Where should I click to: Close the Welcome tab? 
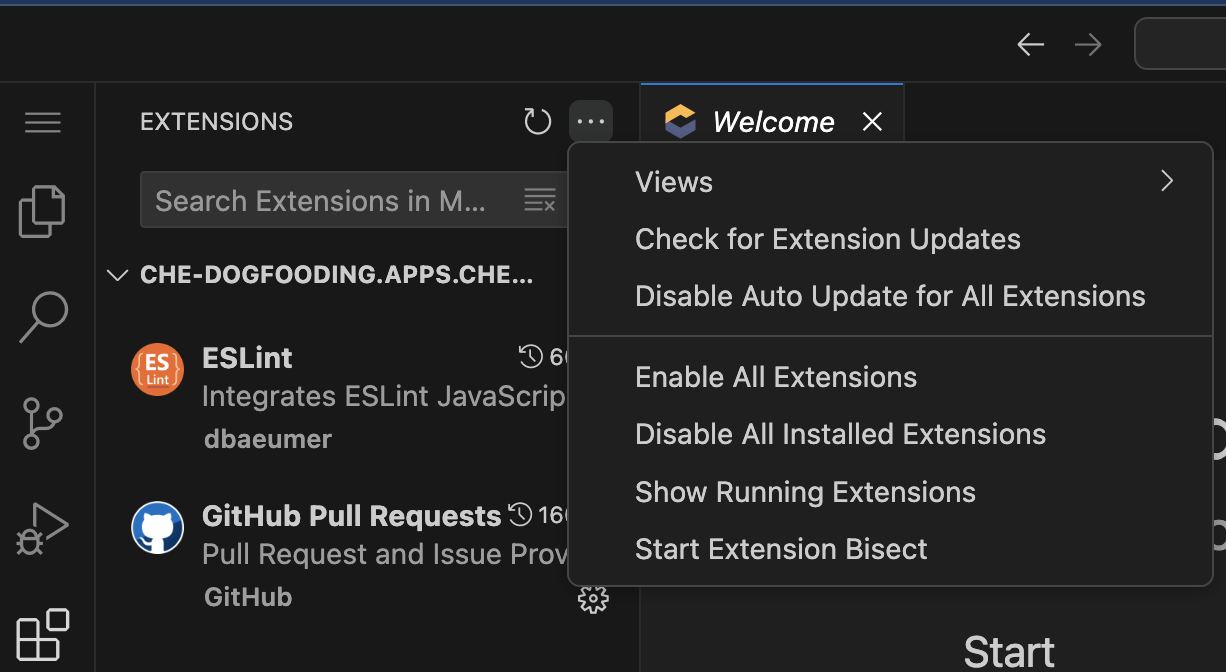click(x=872, y=122)
